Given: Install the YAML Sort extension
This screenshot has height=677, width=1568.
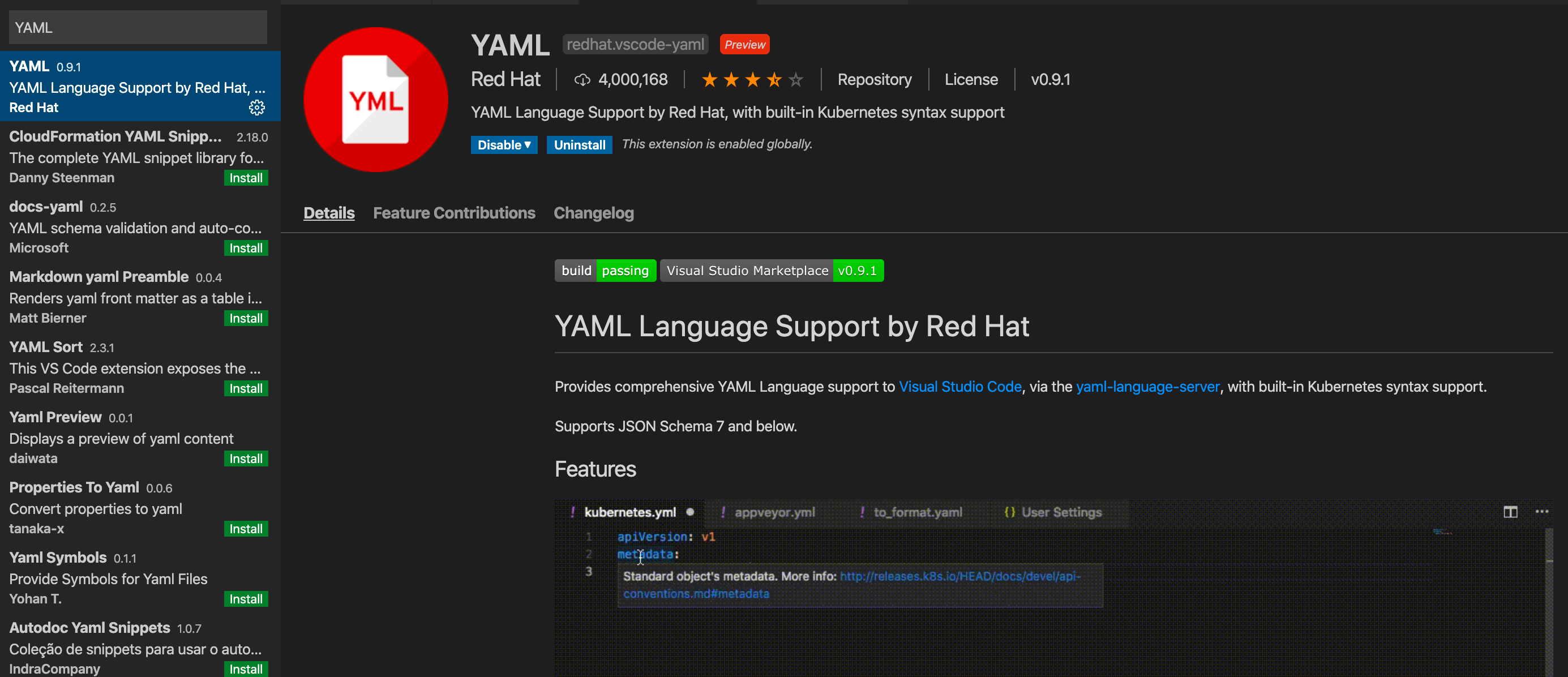Looking at the screenshot, I should pos(246,388).
